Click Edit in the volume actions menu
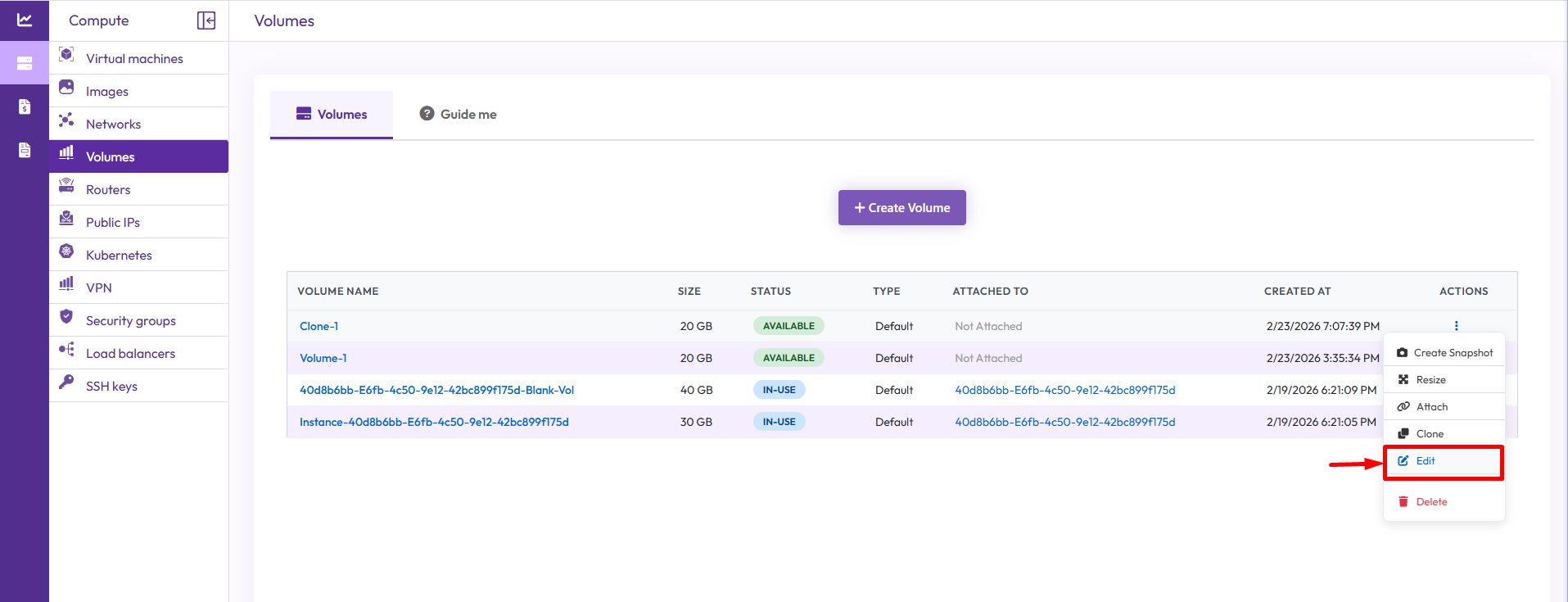Viewport: 1568px width, 602px height. tap(1426, 461)
